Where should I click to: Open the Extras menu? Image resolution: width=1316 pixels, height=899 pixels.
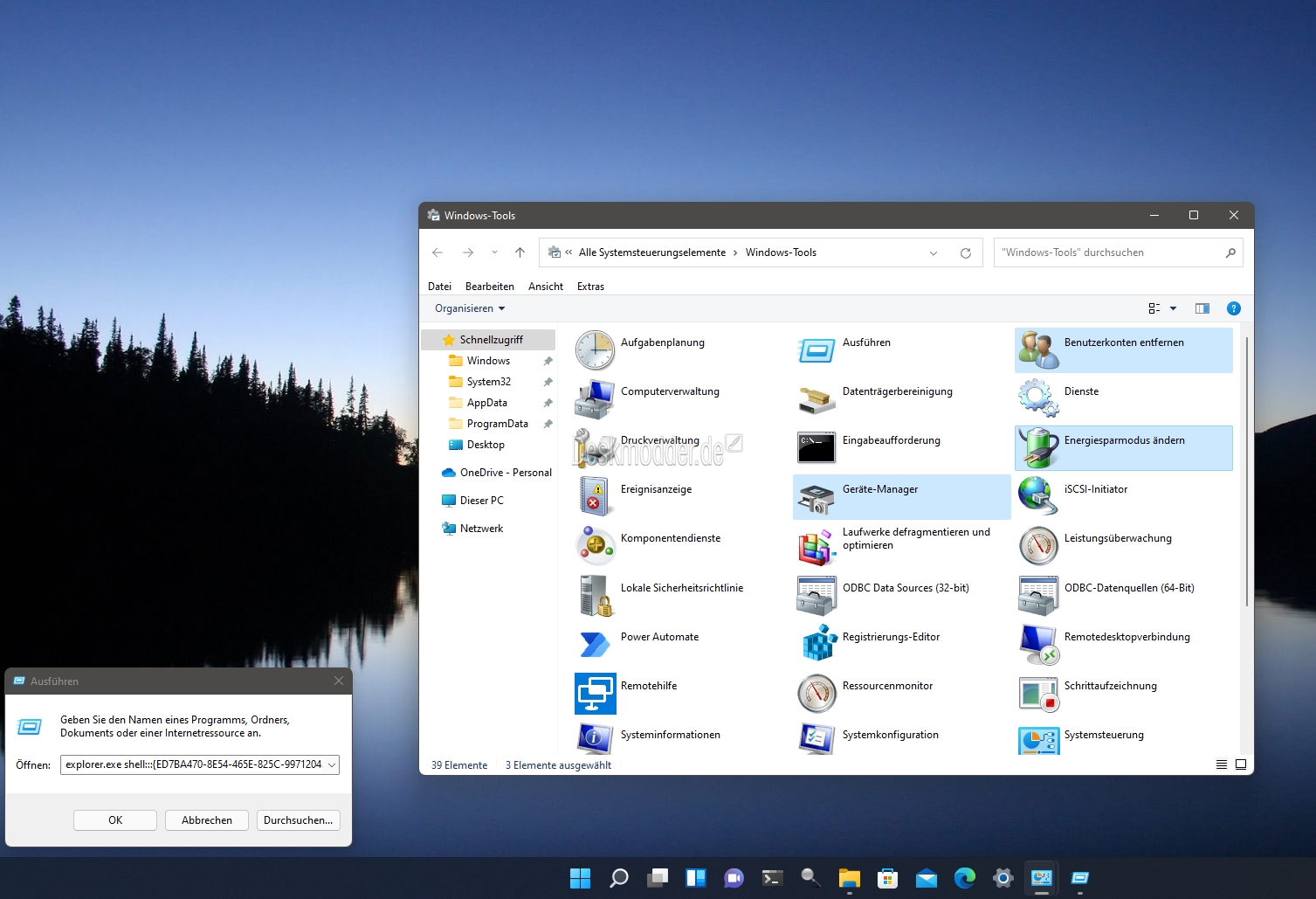pos(590,287)
